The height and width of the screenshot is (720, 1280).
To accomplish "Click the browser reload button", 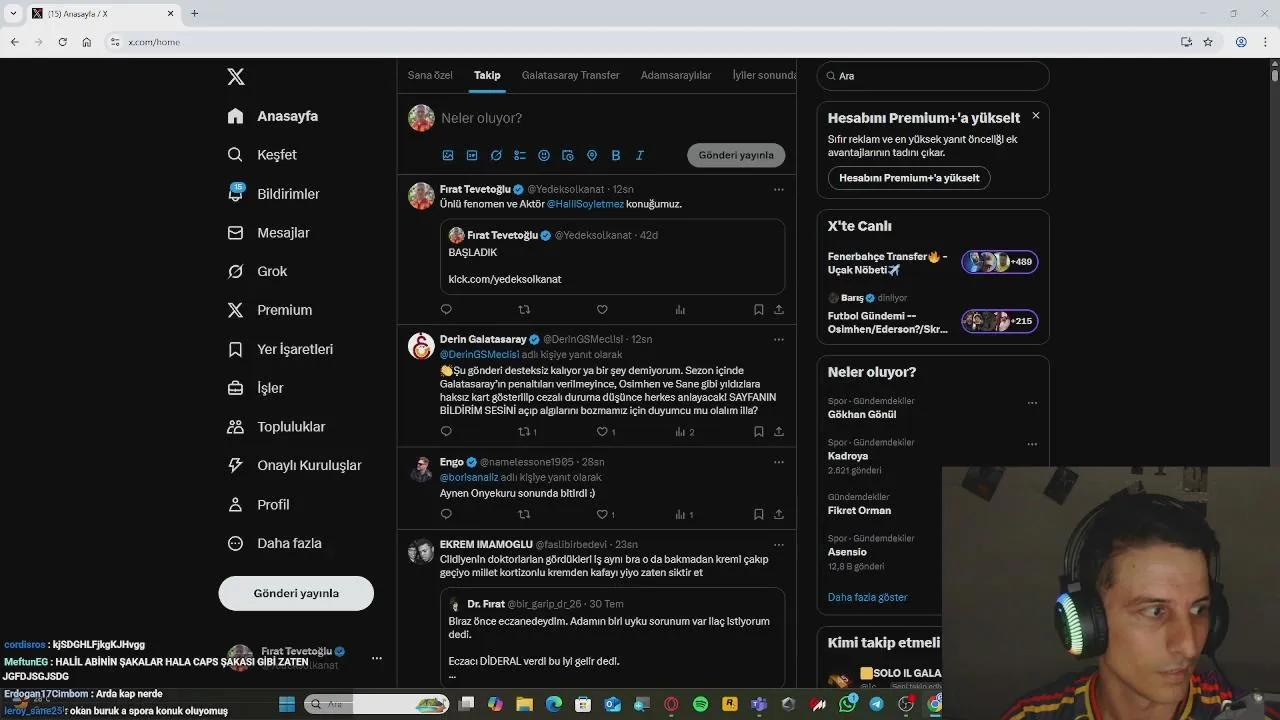I will tap(62, 42).
